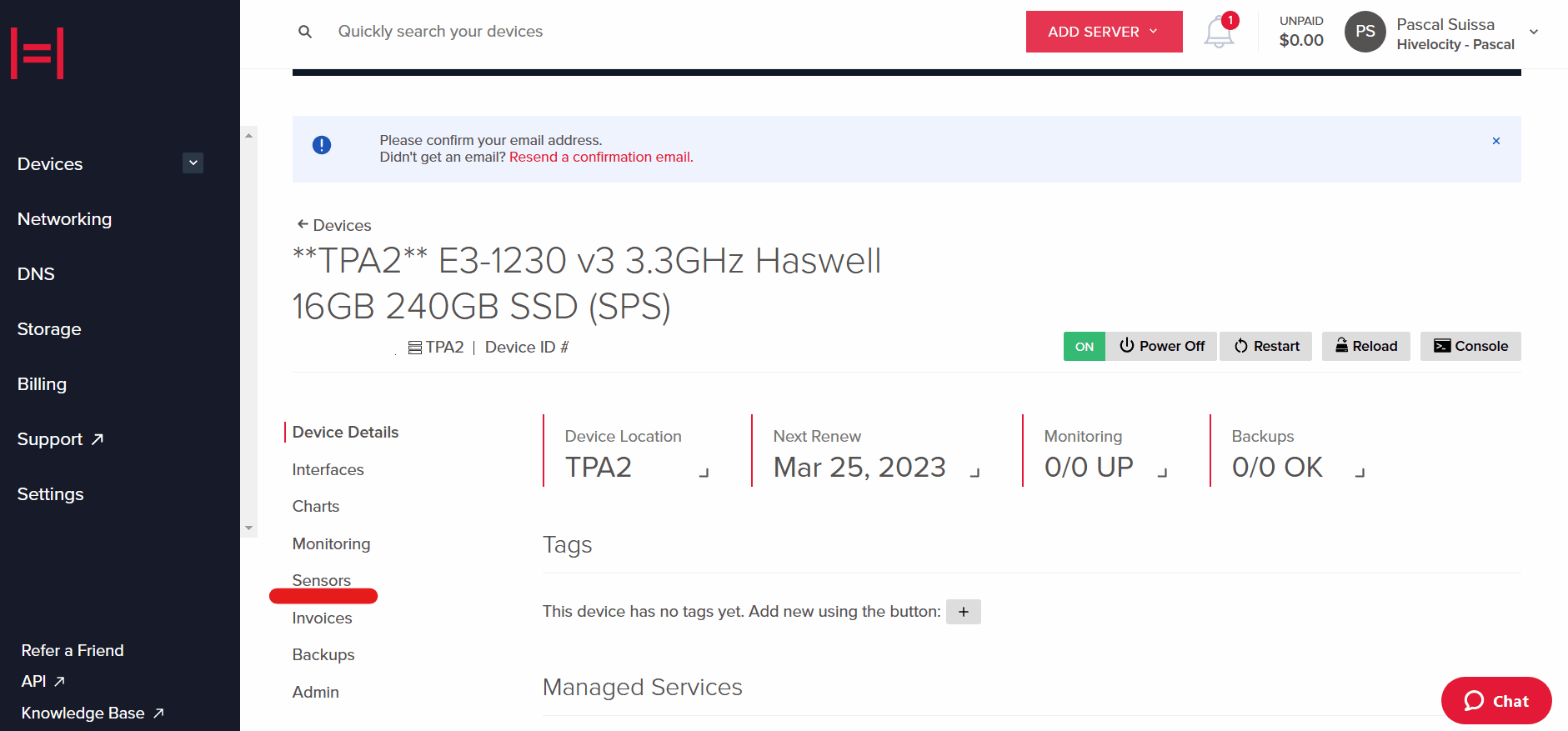Open Support external link
This screenshot has height=731, width=1568.
60,439
